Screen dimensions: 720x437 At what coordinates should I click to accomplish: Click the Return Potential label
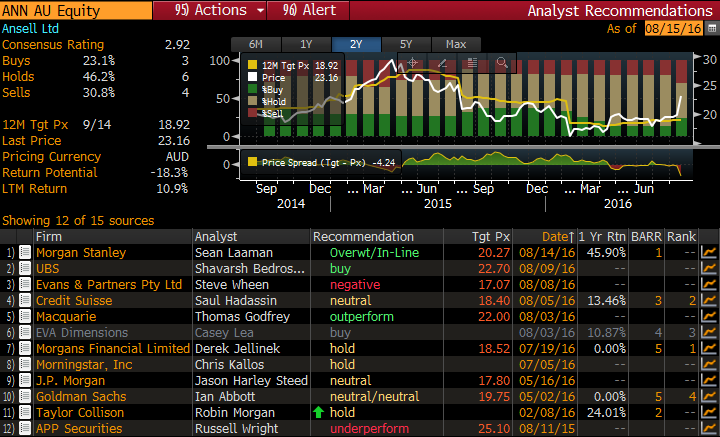tap(50, 173)
